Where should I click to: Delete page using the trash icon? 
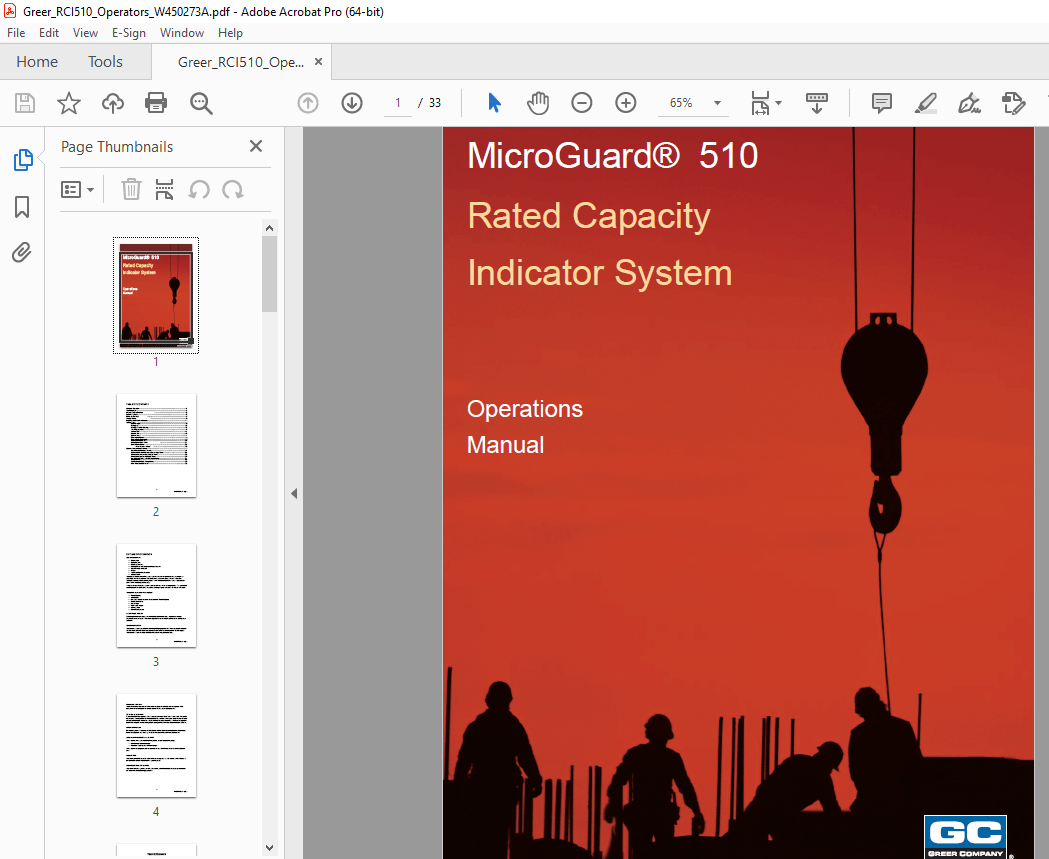coord(131,189)
